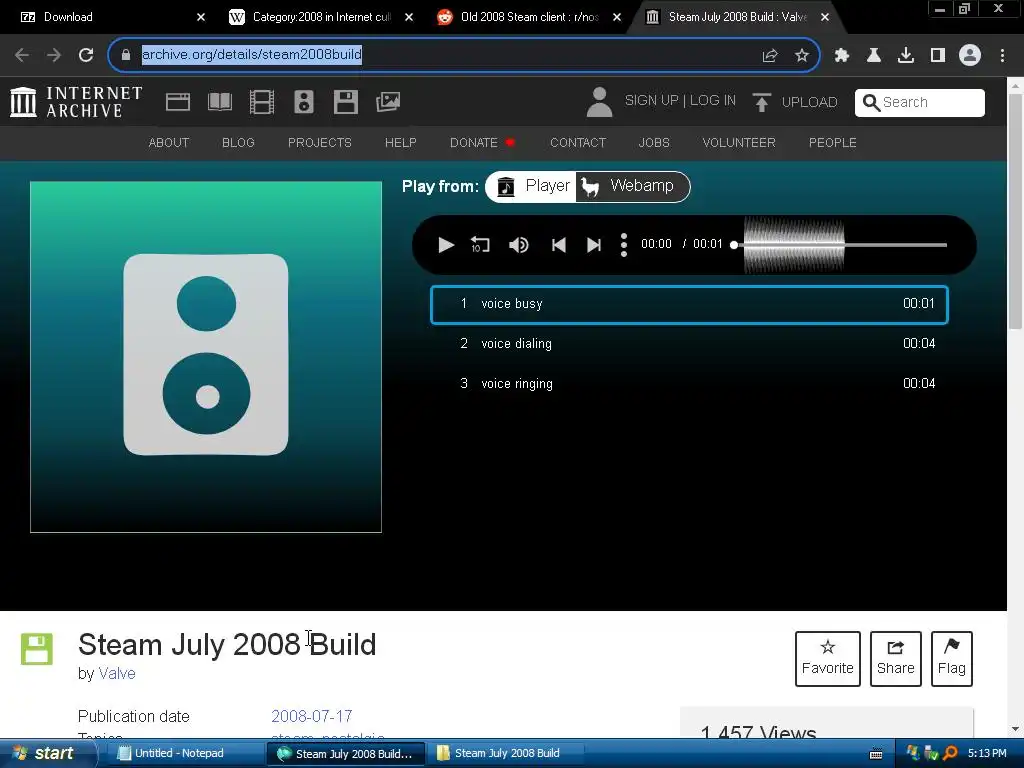Screen dimensions: 1024x768
Task: Click the Internet Archive logo
Action: (x=76, y=102)
